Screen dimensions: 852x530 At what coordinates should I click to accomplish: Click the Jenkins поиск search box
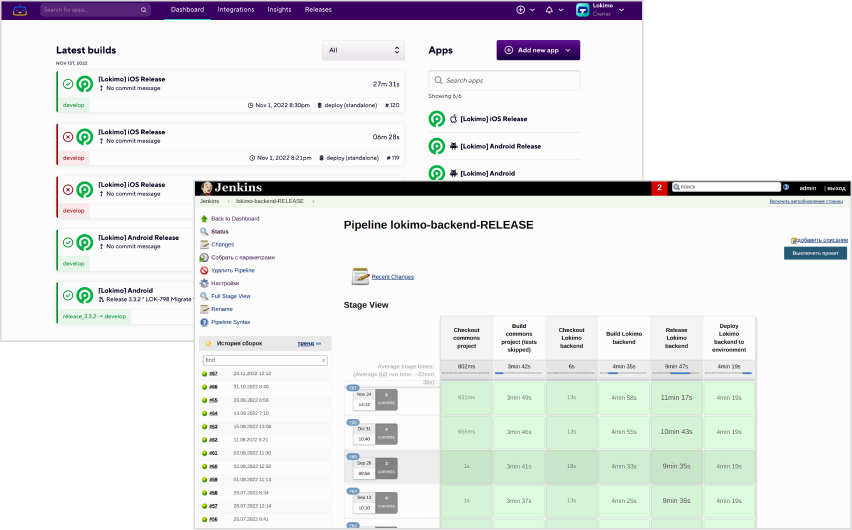pos(726,187)
